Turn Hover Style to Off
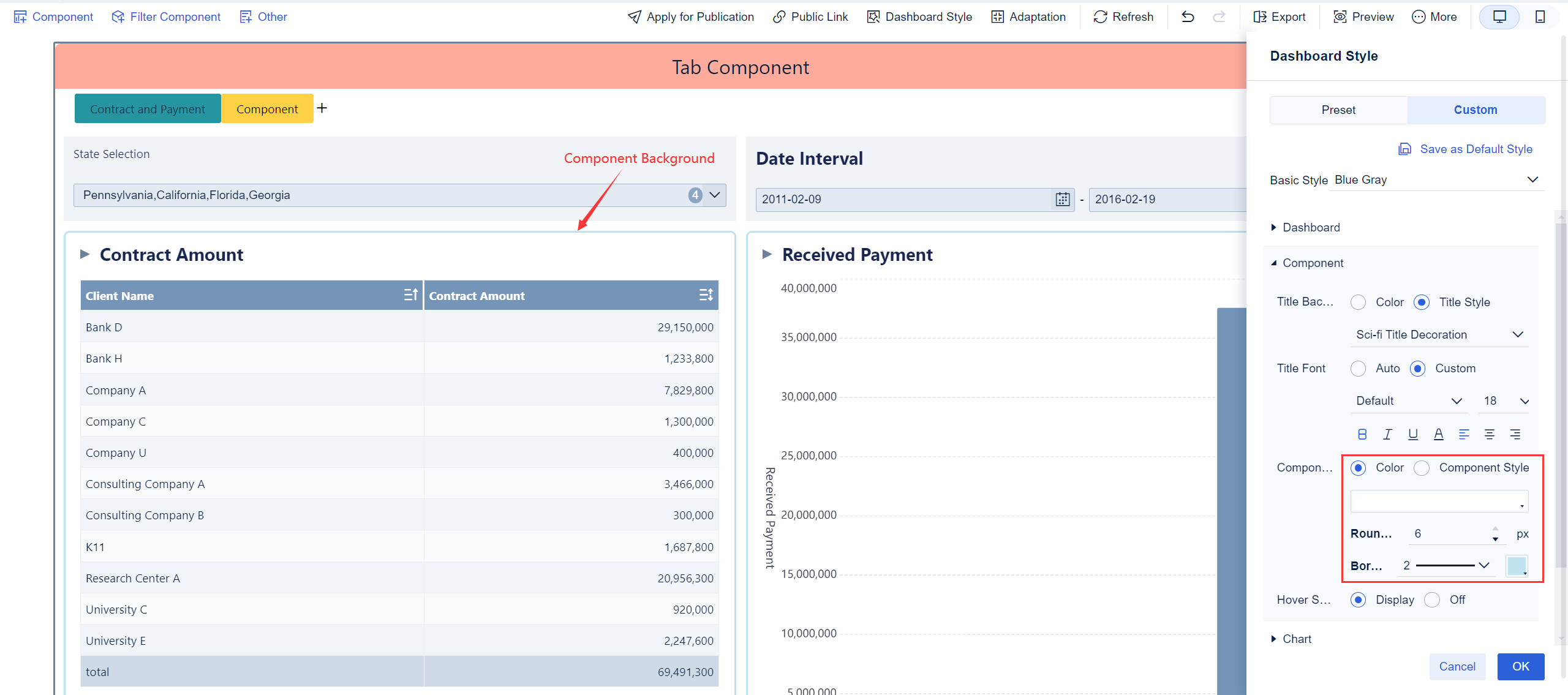 (1433, 599)
